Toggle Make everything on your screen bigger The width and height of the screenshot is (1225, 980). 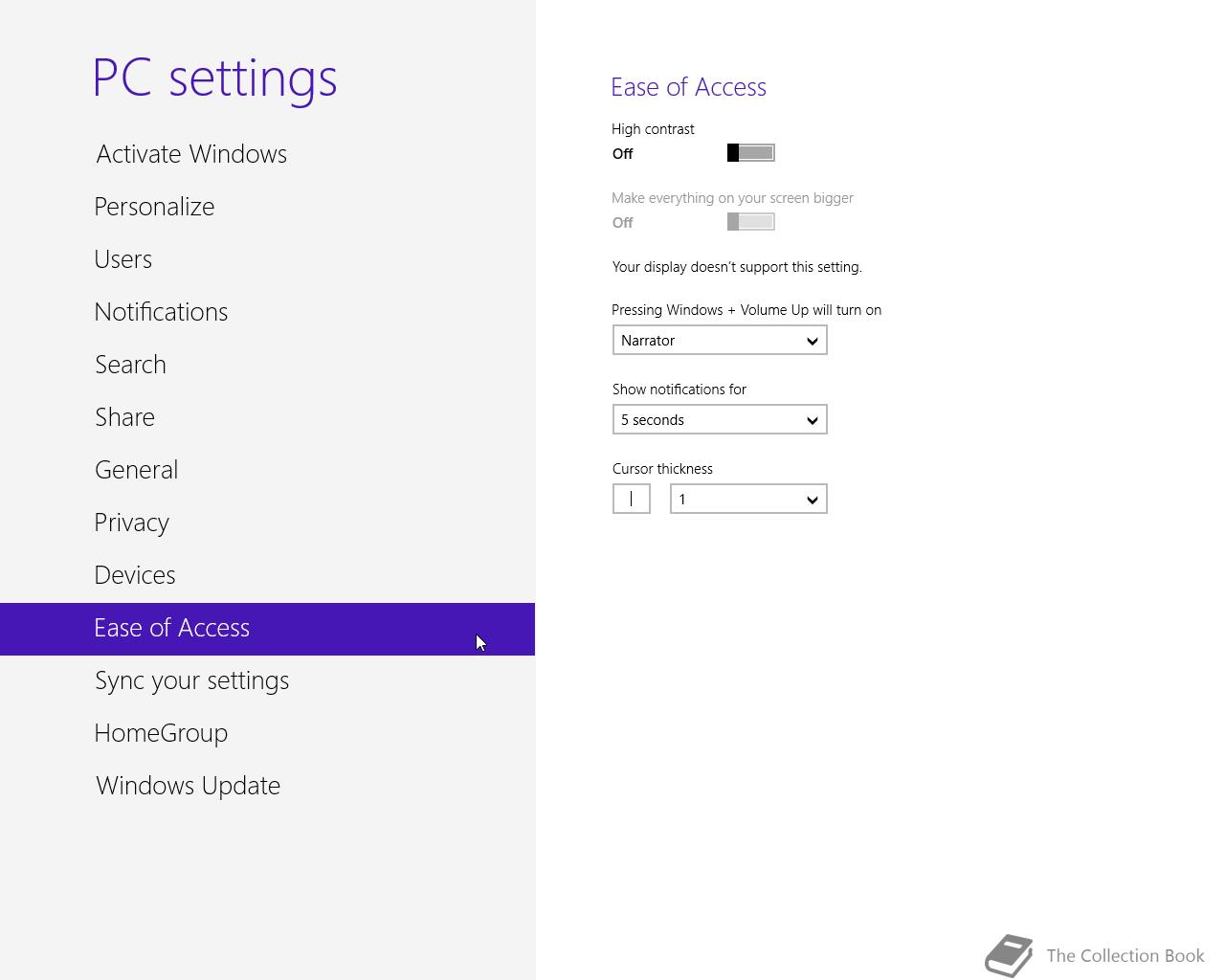[751, 222]
